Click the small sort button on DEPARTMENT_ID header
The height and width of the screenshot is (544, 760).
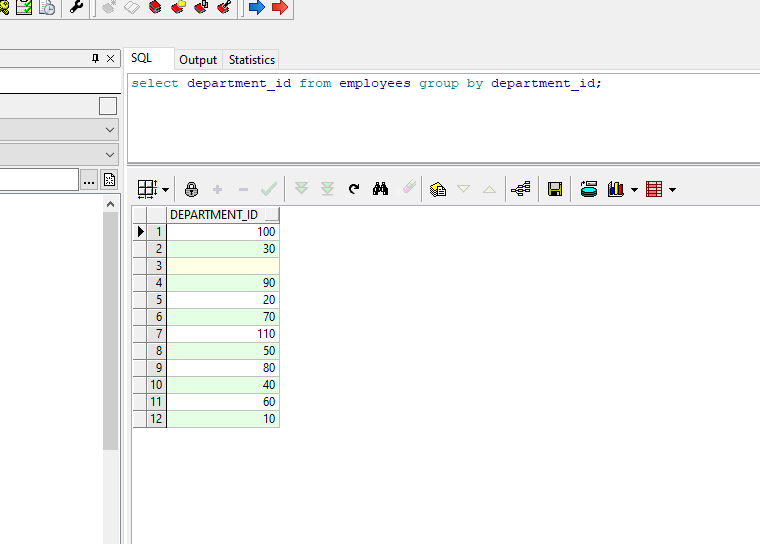pos(272,215)
